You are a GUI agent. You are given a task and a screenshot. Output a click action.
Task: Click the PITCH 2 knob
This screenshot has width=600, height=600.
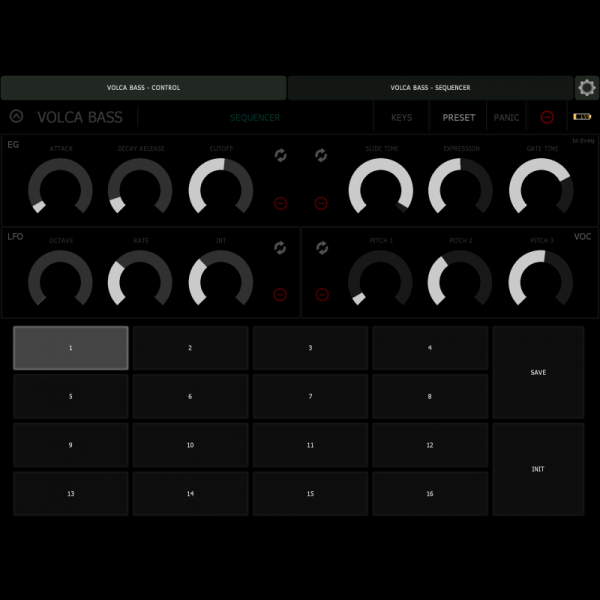(x=460, y=278)
